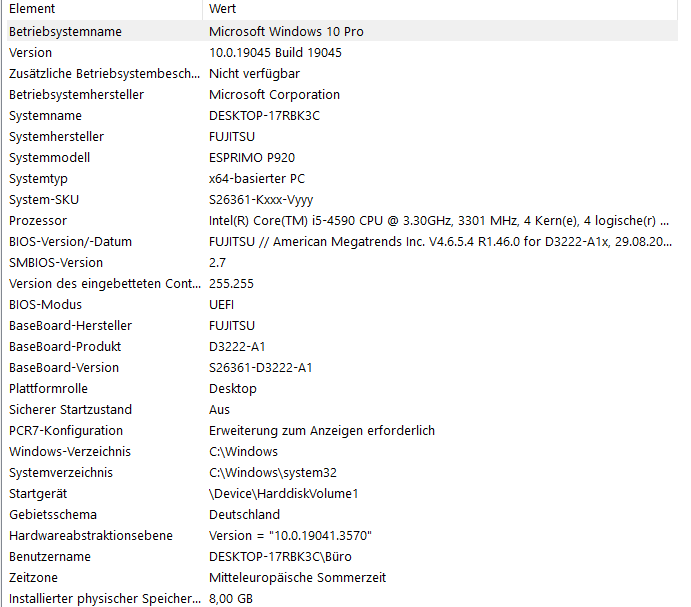Select the Startgerät row
The width and height of the screenshot is (691, 607).
tap(342, 494)
